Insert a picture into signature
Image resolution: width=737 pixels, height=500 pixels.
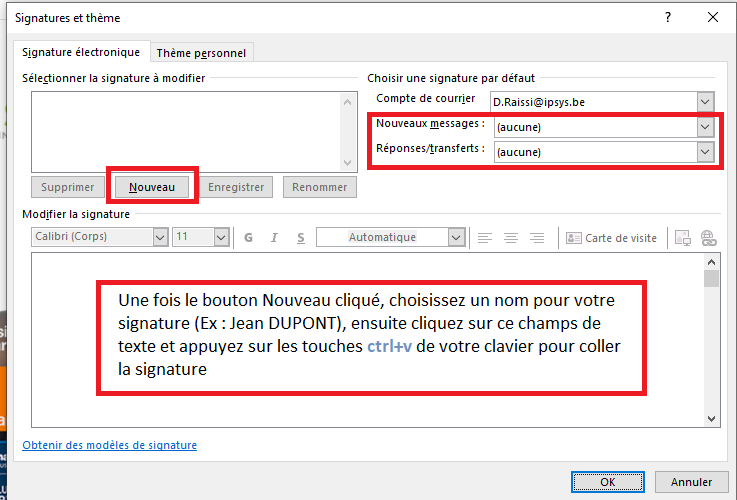click(x=683, y=238)
